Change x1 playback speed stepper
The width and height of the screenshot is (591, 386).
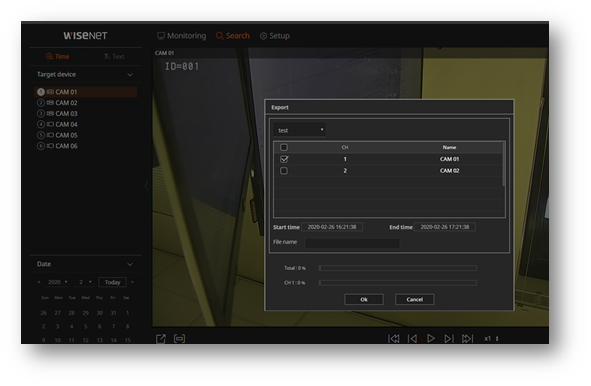tap(497, 339)
